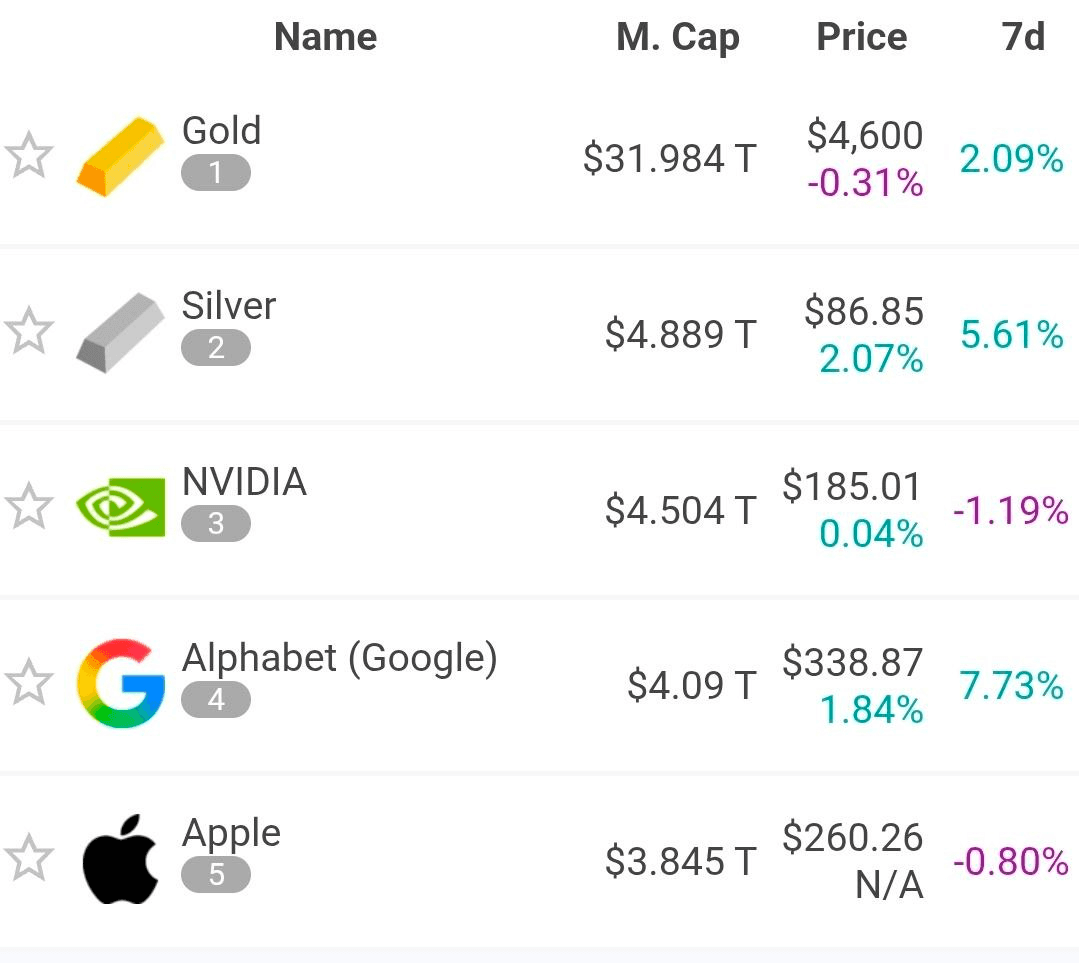The width and height of the screenshot is (1079, 963).
Task: Sort by the 7d column header
Action: (1022, 37)
